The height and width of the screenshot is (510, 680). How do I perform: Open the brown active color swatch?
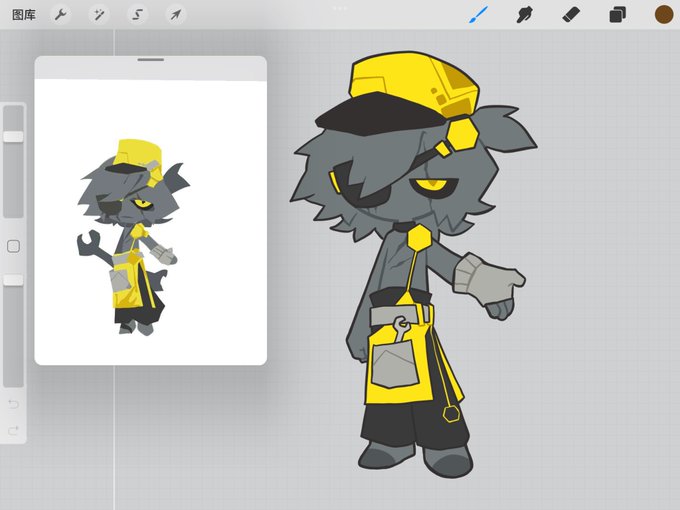(664, 15)
